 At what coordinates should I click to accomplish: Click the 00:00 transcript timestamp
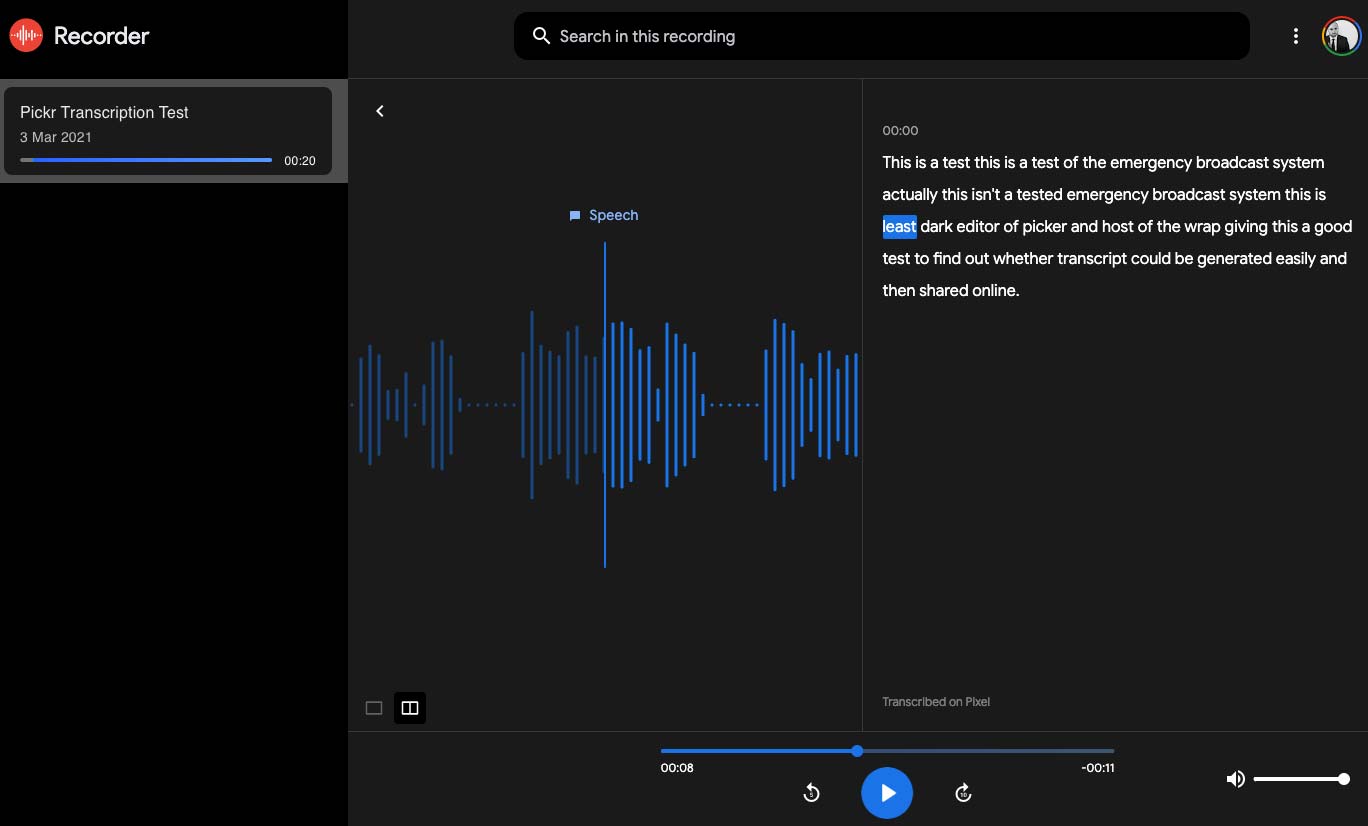tap(900, 131)
